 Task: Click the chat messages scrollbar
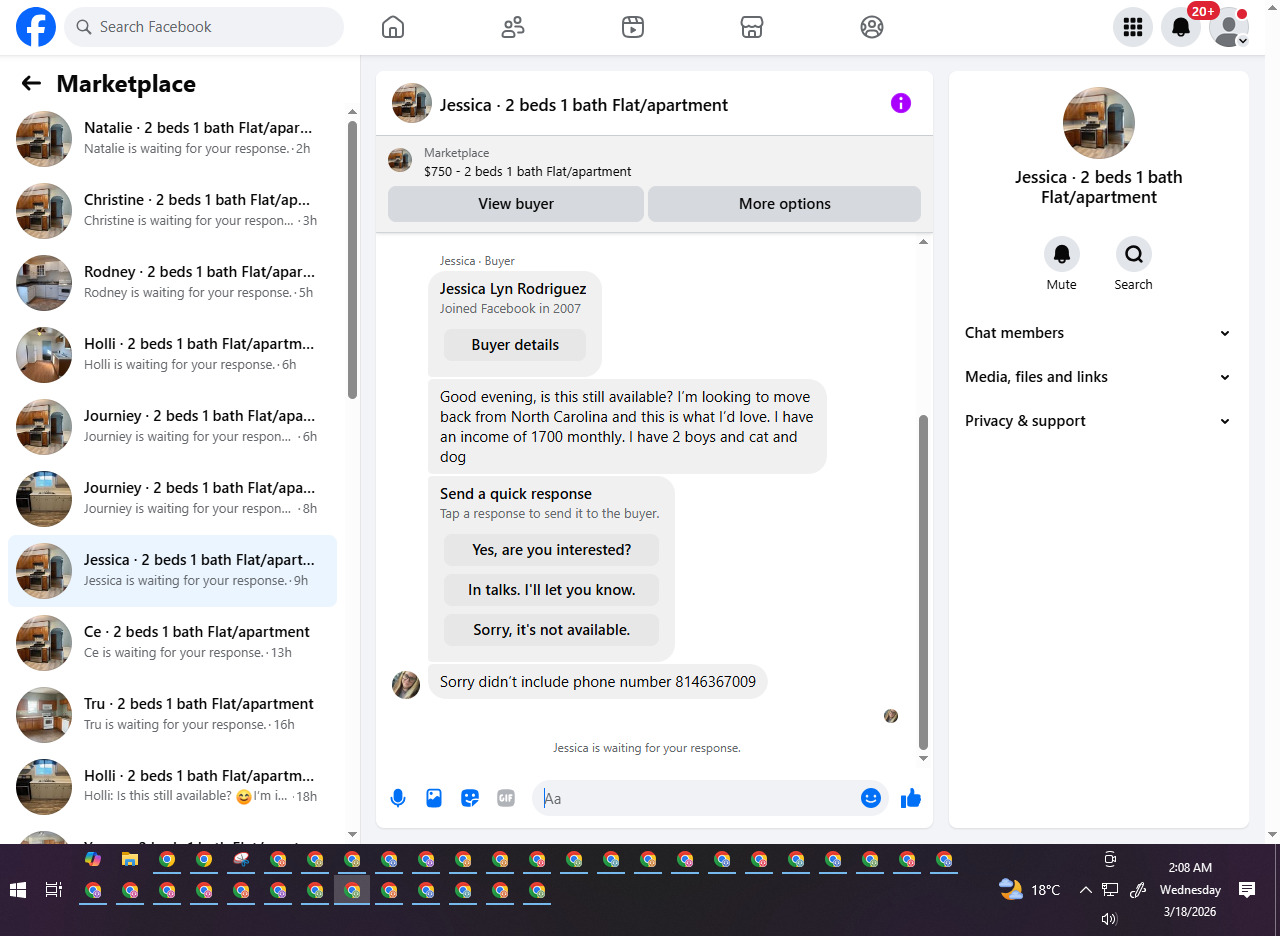click(x=924, y=582)
